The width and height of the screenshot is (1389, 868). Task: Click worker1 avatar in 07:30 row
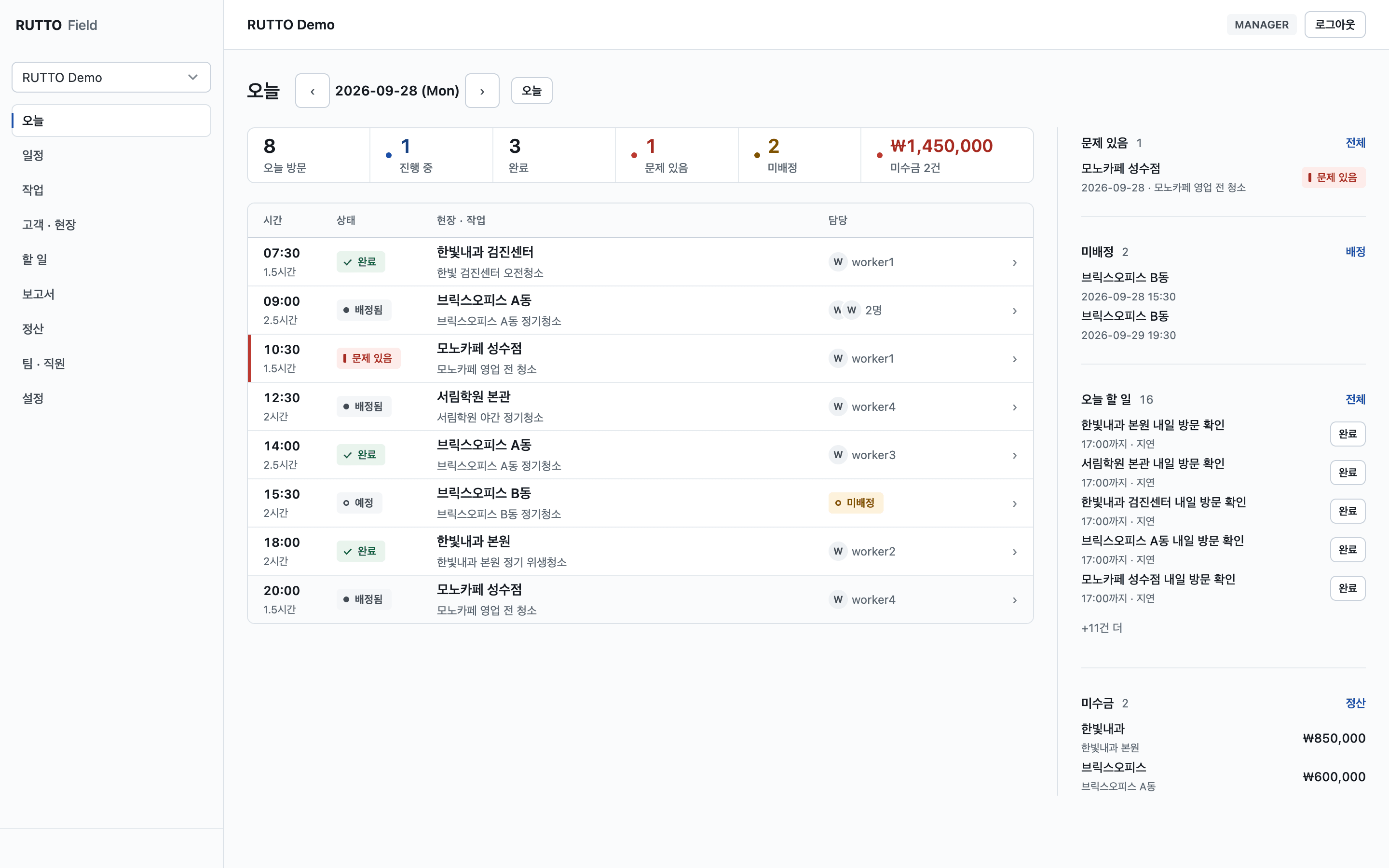pyautogui.click(x=838, y=262)
